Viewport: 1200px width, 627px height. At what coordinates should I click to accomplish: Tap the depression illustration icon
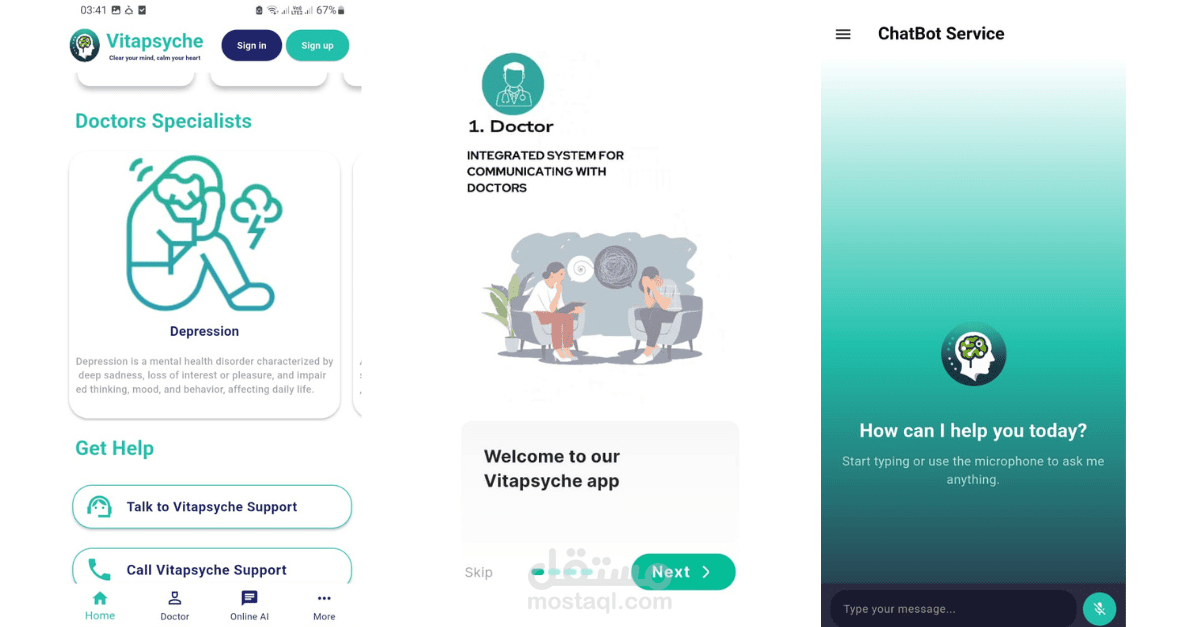204,232
